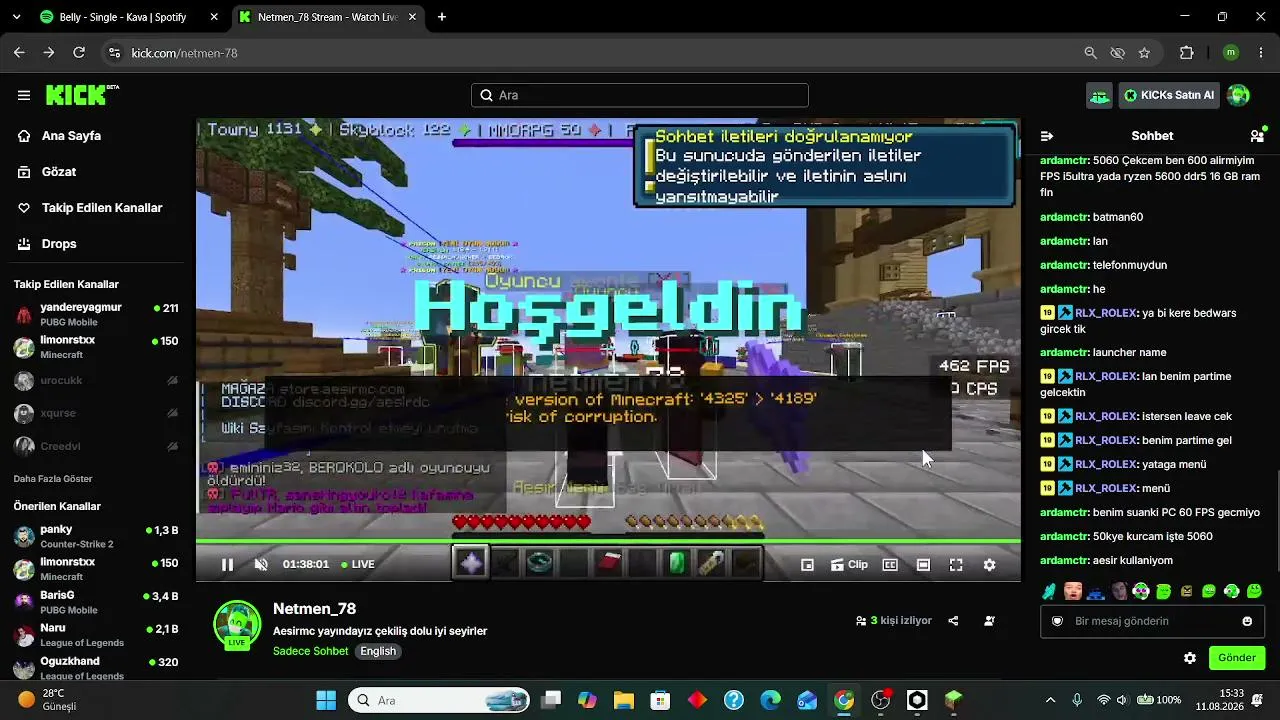This screenshot has width=1280, height=720.
Task: Click the green stream progress bar
Action: [x=608, y=542]
